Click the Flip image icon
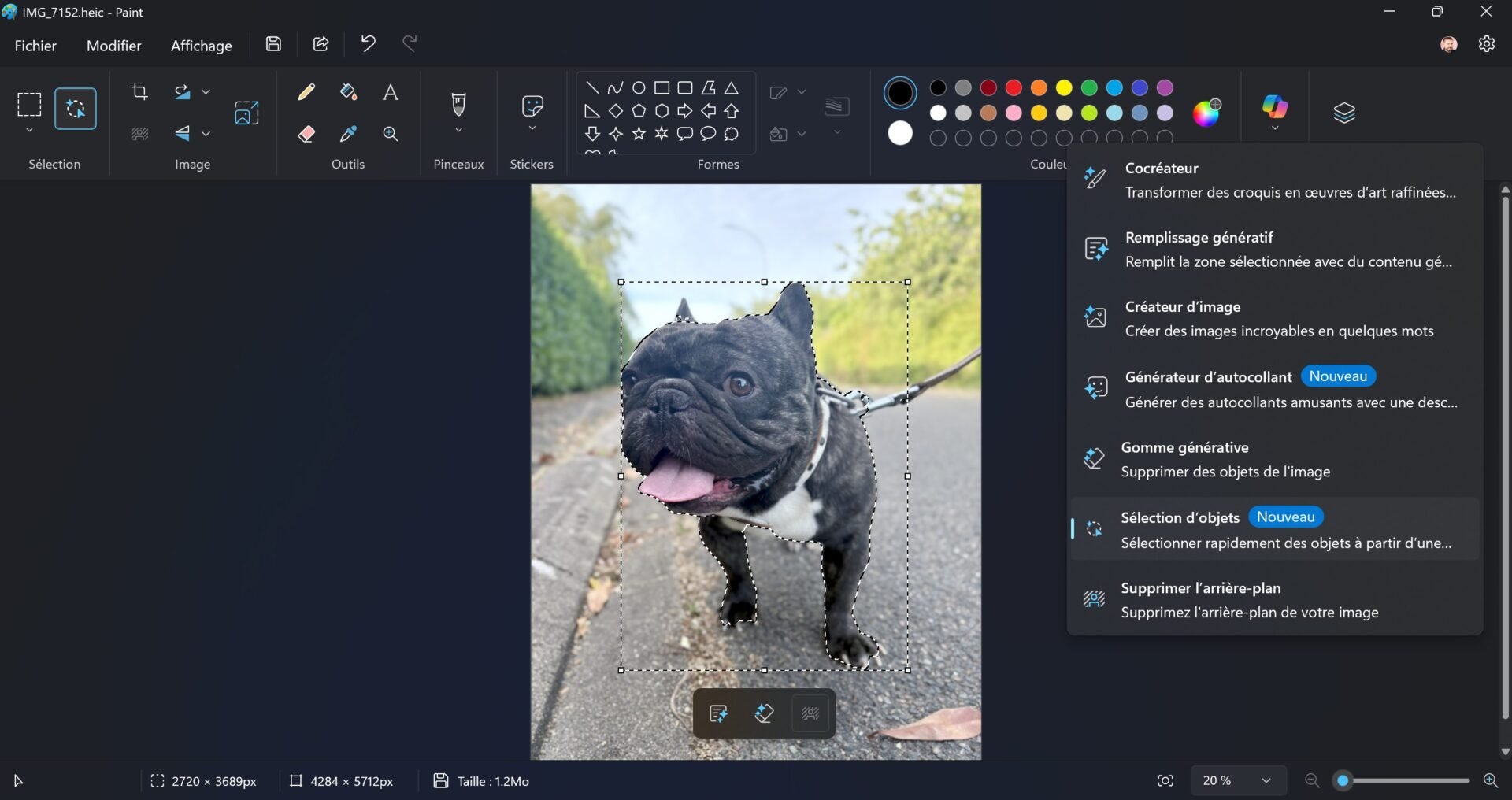Screen dimensions: 1512x800 [183, 134]
